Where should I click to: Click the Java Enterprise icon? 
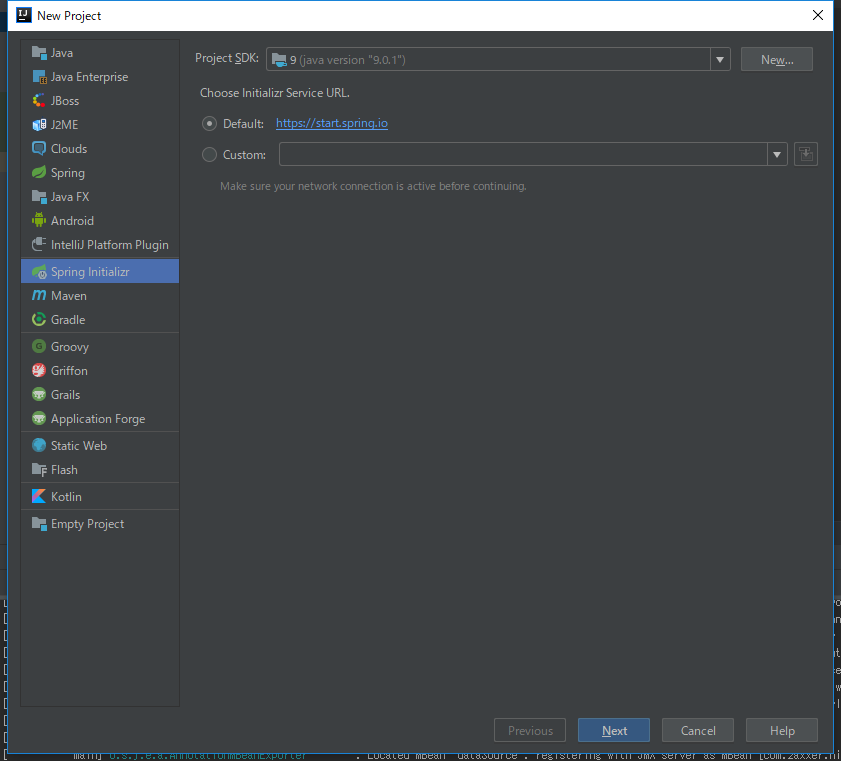[39, 77]
